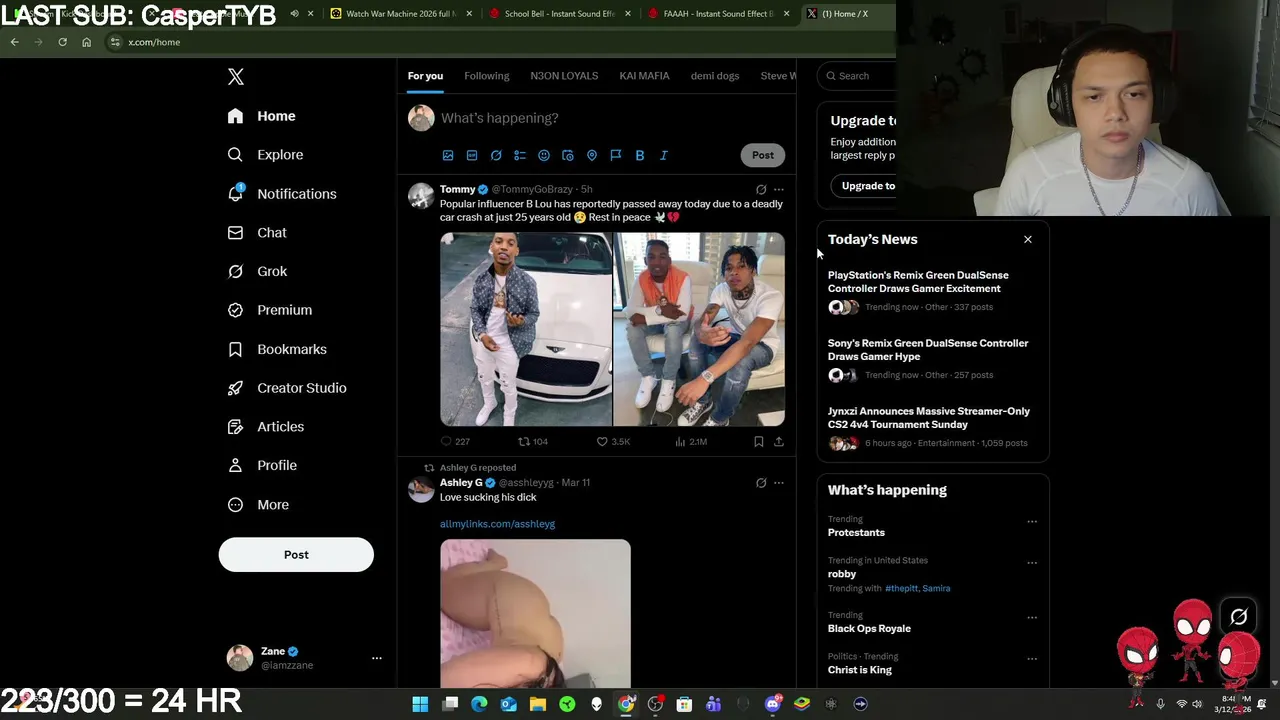Click the gray Post button in composer

pos(763,155)
